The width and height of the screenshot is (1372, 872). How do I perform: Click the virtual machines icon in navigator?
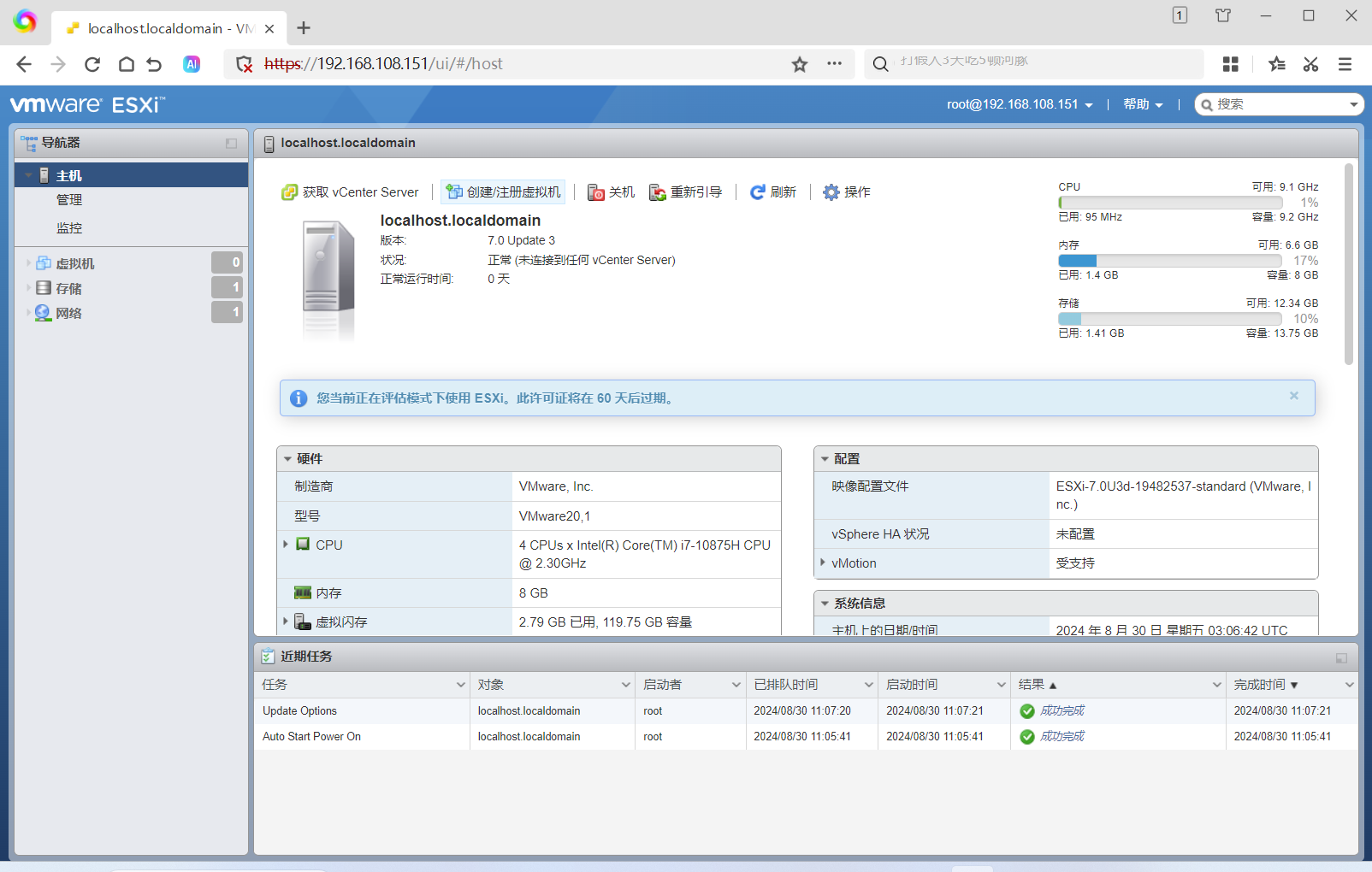click(44, 263)
